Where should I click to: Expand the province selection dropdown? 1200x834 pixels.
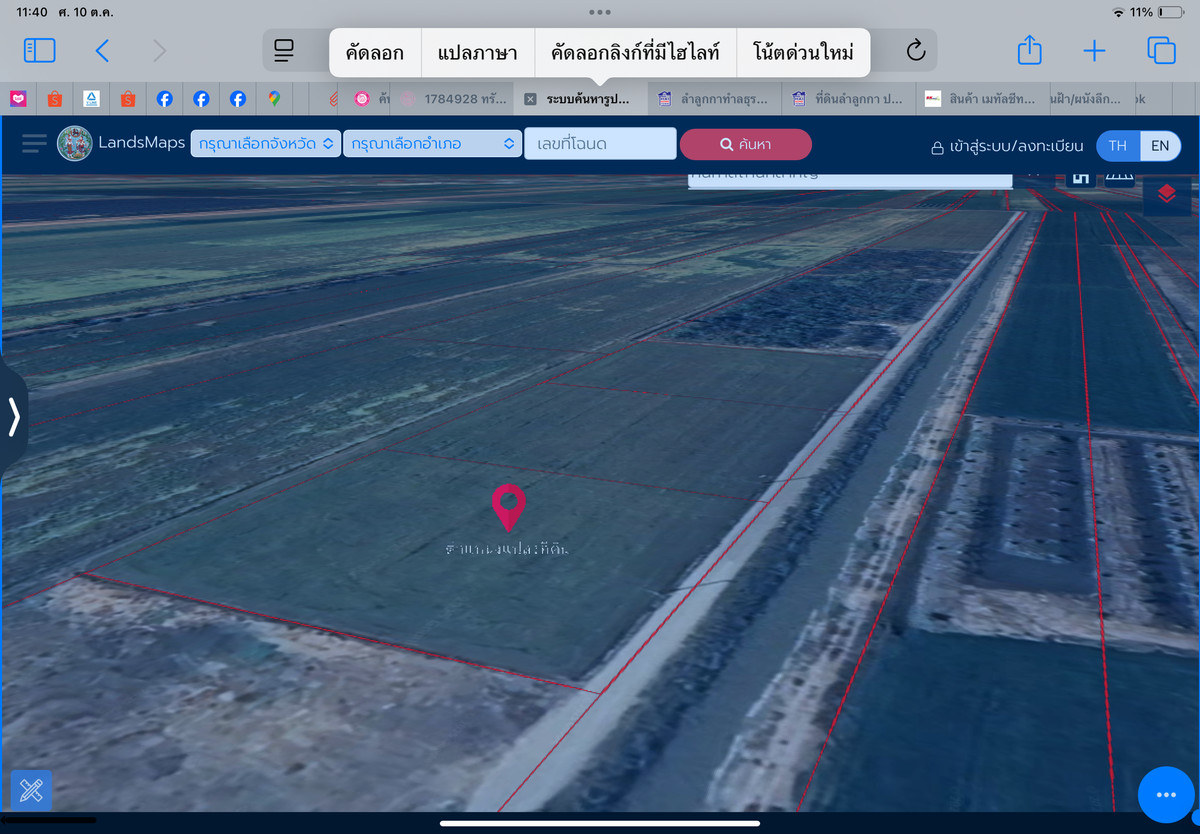coord(266,144)
